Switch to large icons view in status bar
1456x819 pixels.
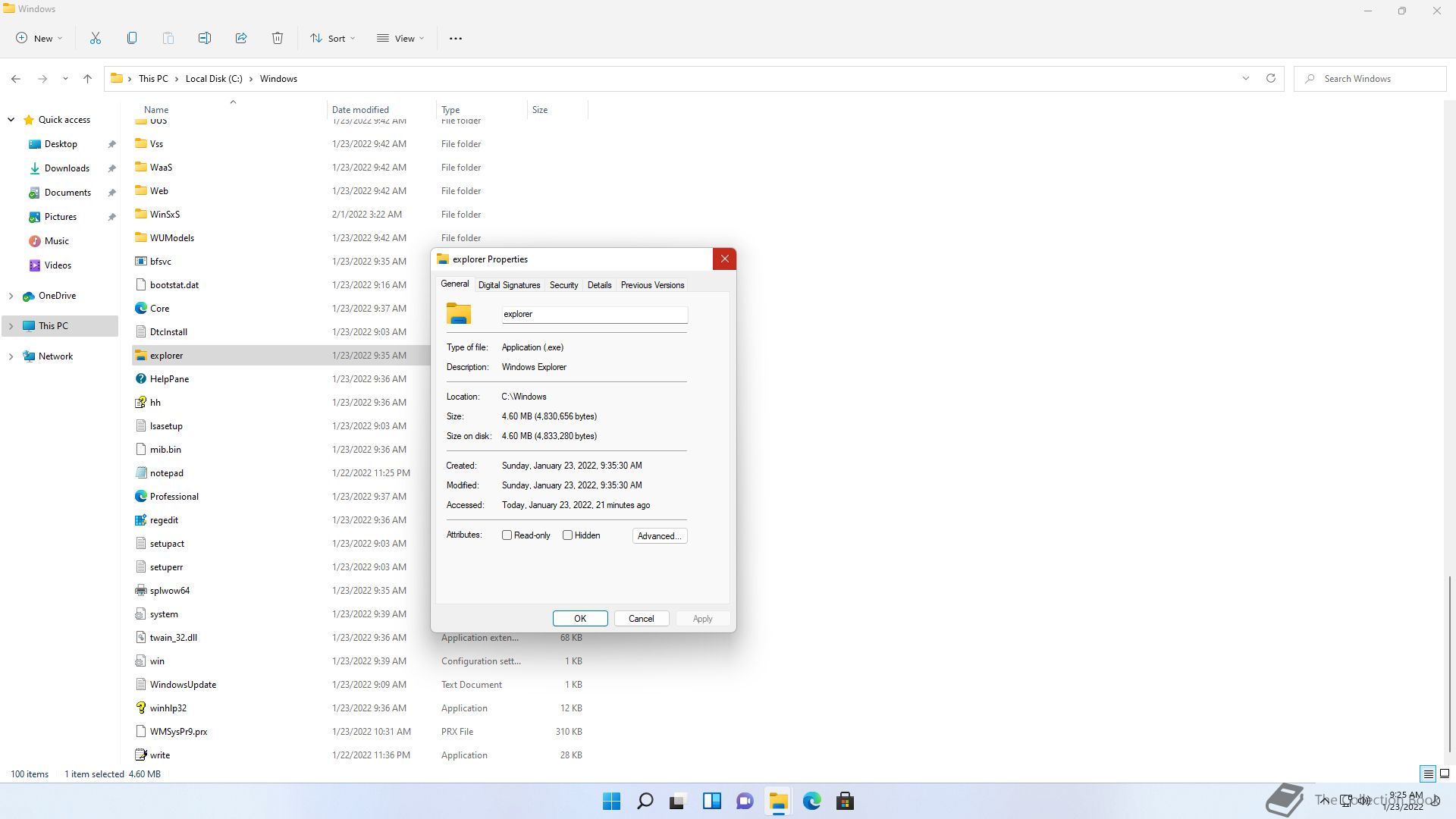(1445, 774)
